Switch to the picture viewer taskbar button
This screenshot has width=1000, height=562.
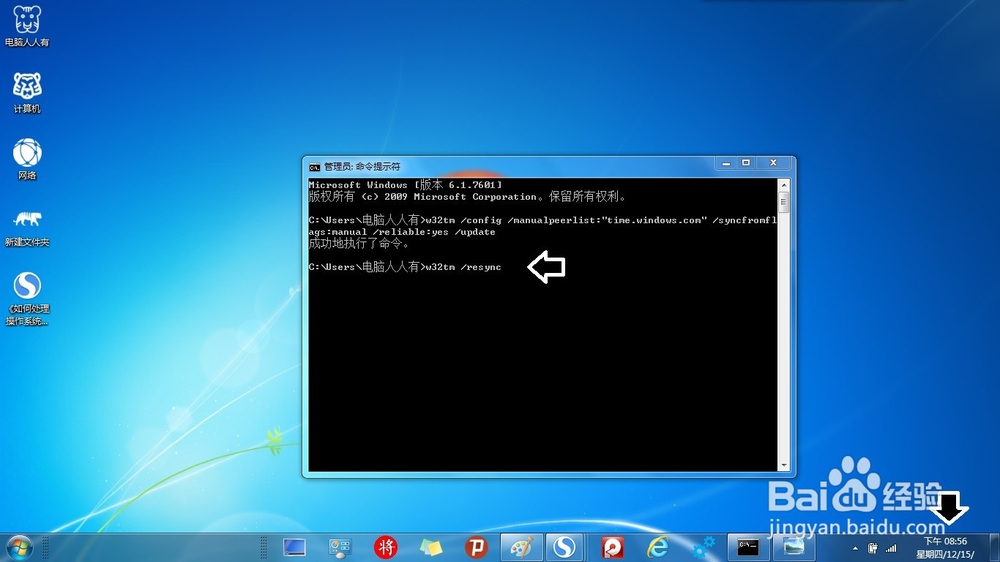click(793, 547)
